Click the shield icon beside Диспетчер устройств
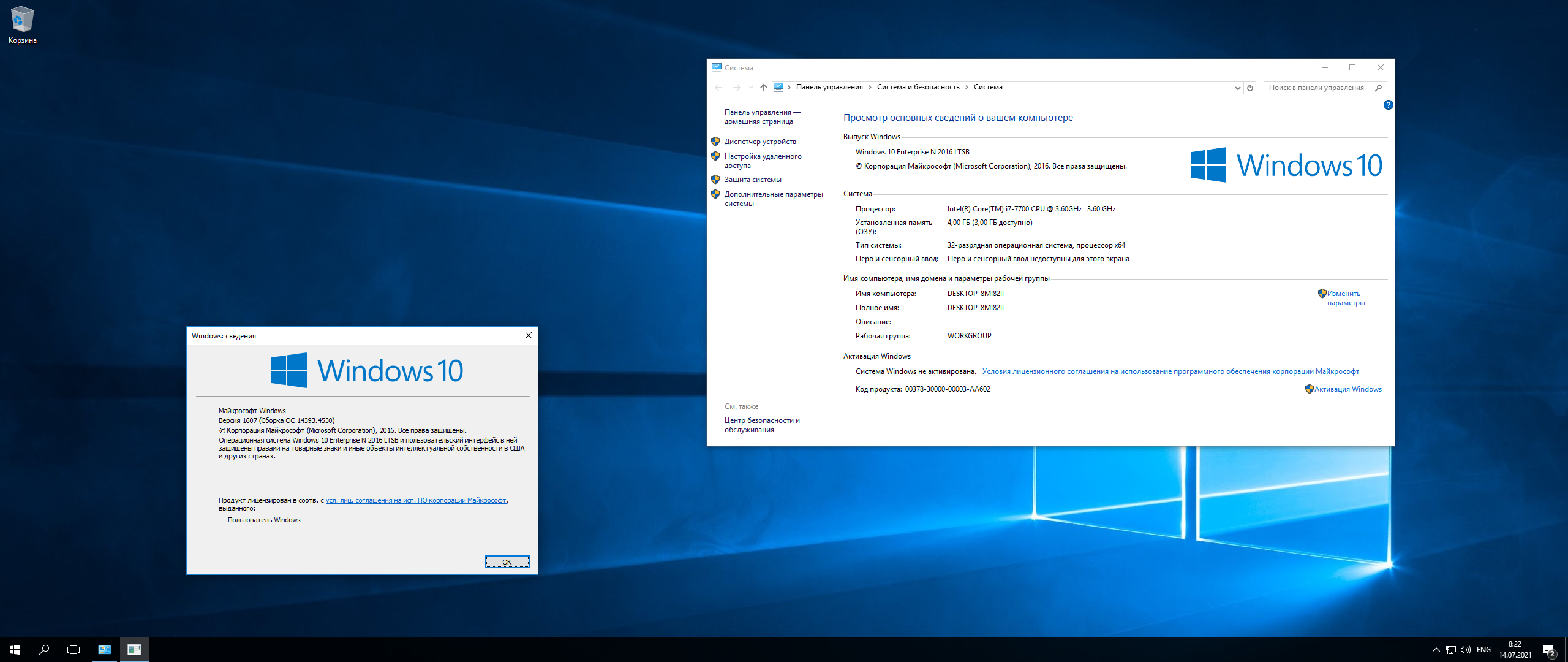This screenshot has height=662, width=1568. point(715,141)
